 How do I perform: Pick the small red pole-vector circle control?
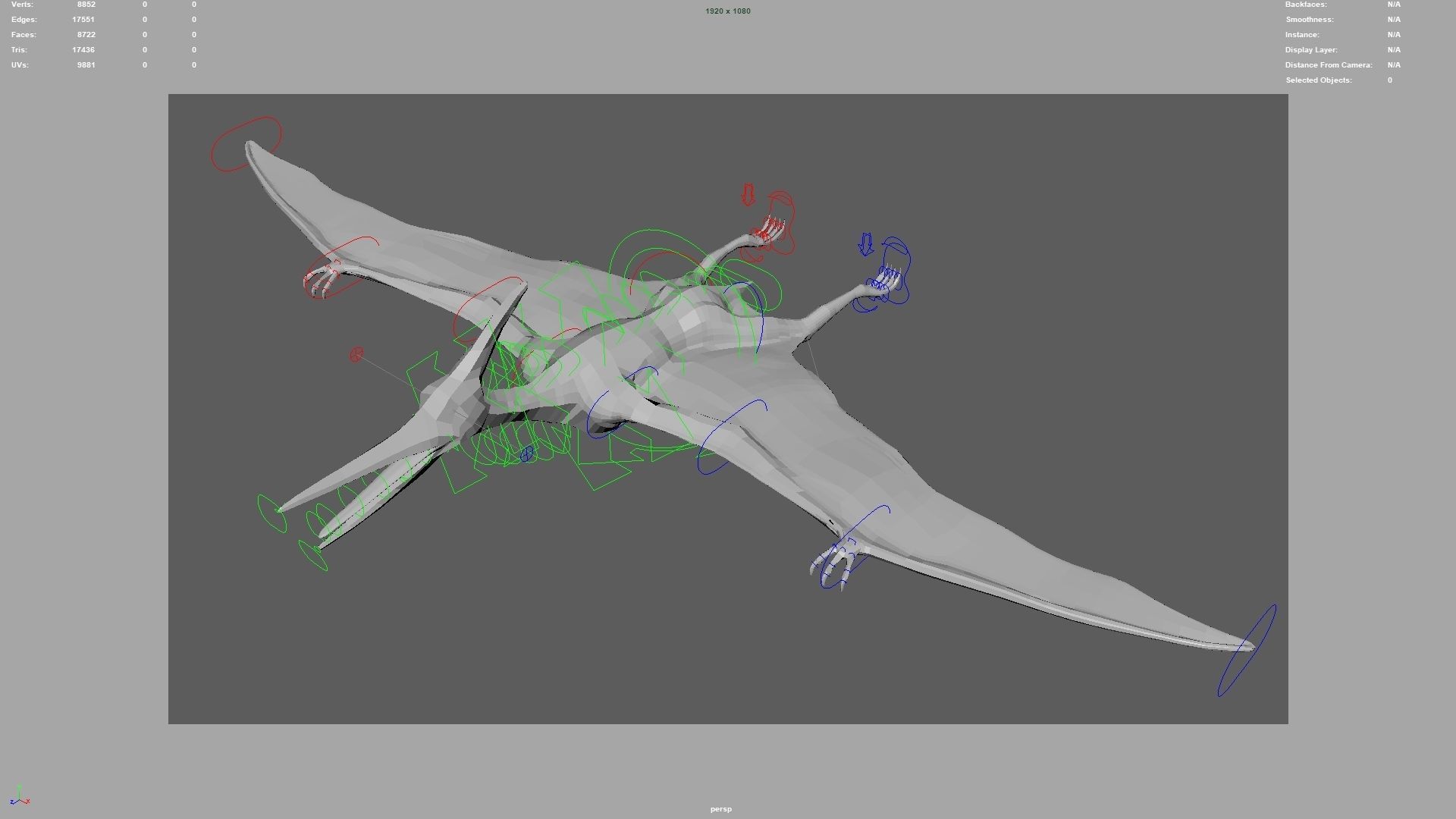pos(356,354)
